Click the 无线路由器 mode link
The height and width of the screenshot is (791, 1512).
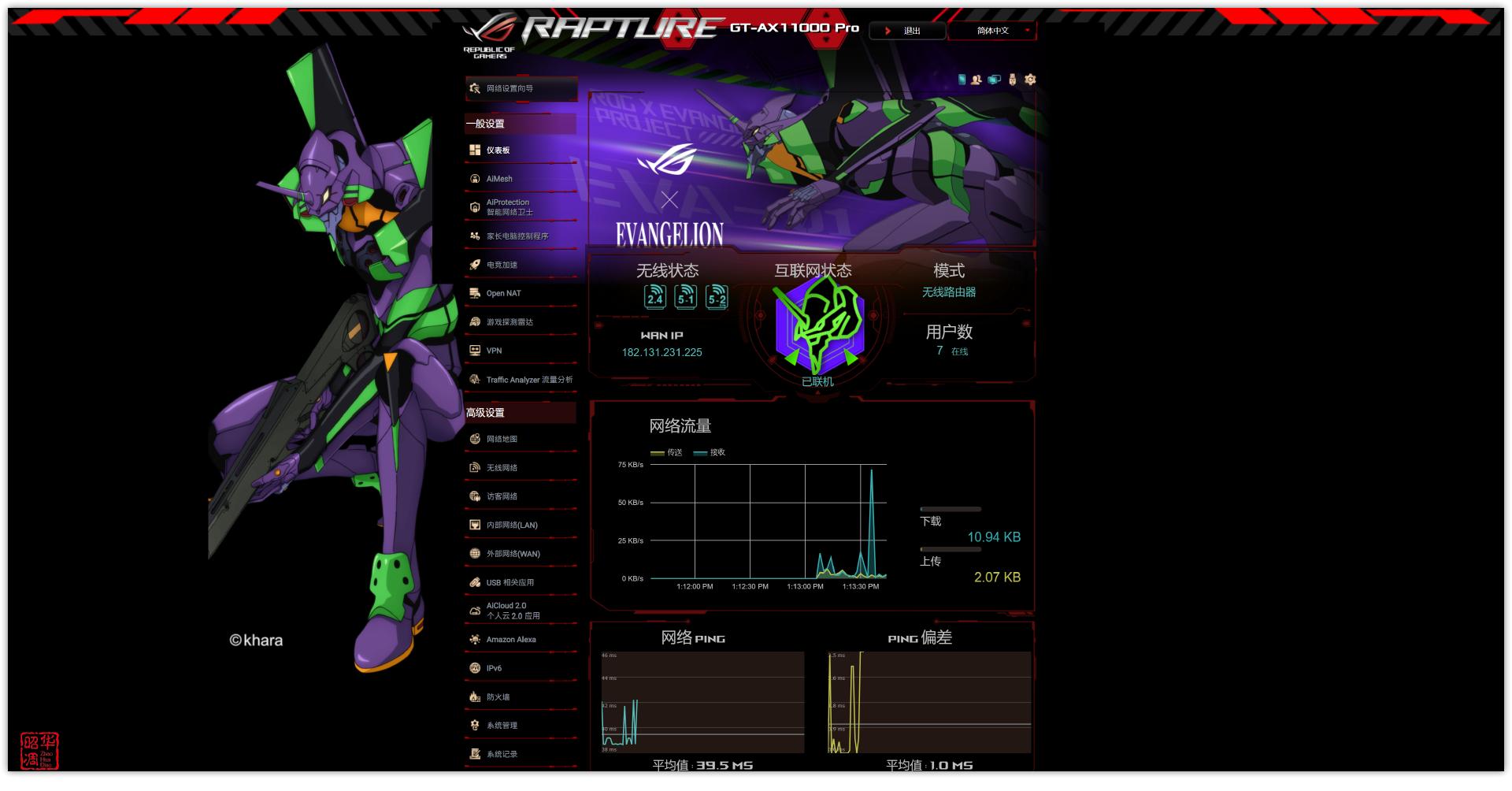(x=949, y=292)
